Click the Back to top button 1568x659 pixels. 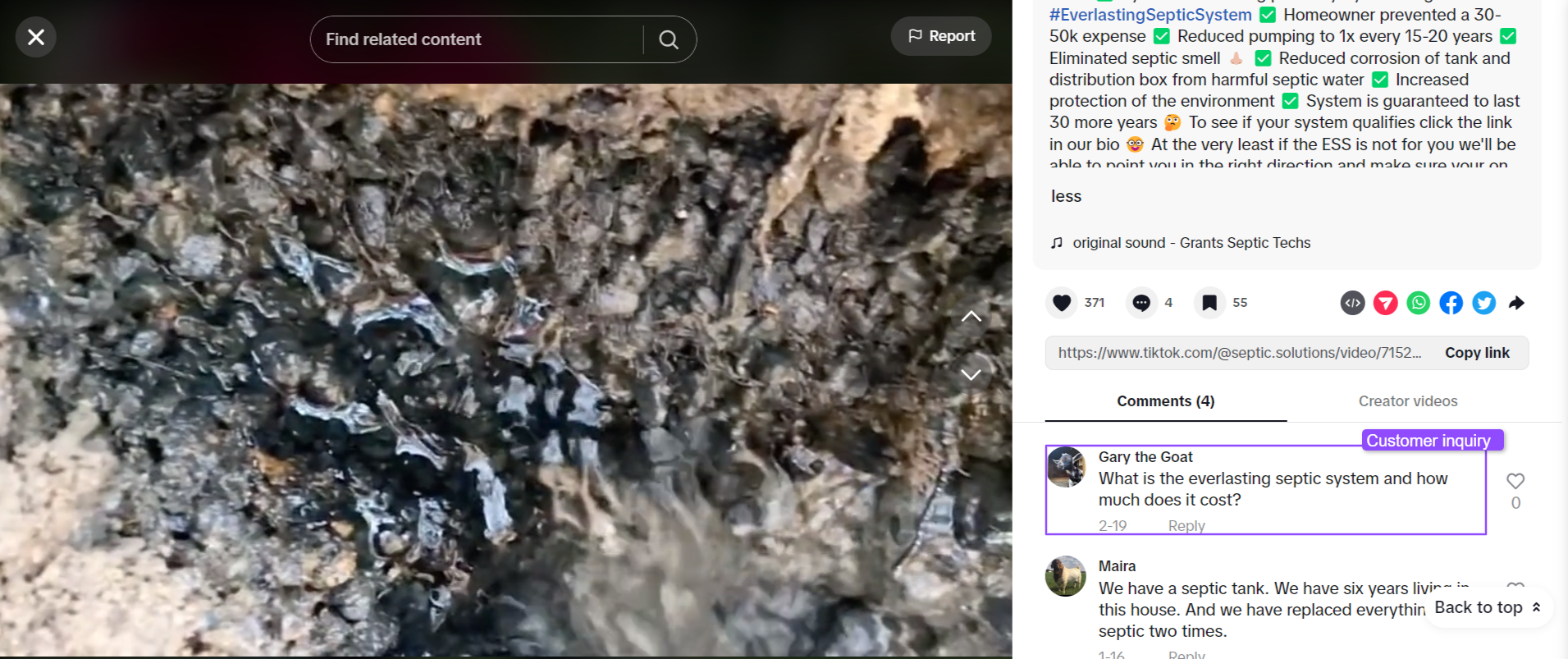[x=1488, y=607]
